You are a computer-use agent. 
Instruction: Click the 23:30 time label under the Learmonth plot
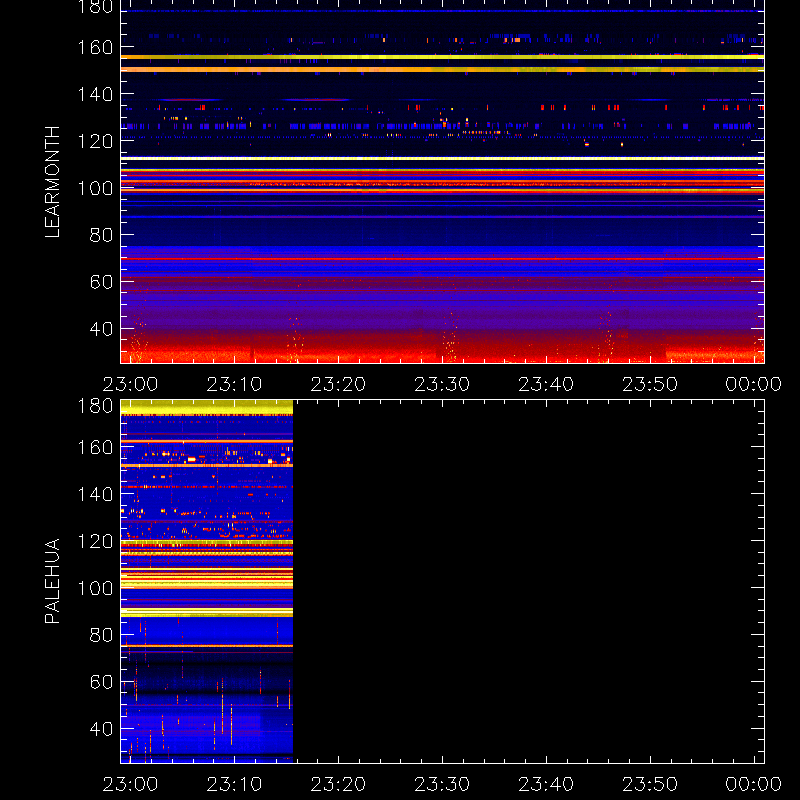click(x=442, y=384)
